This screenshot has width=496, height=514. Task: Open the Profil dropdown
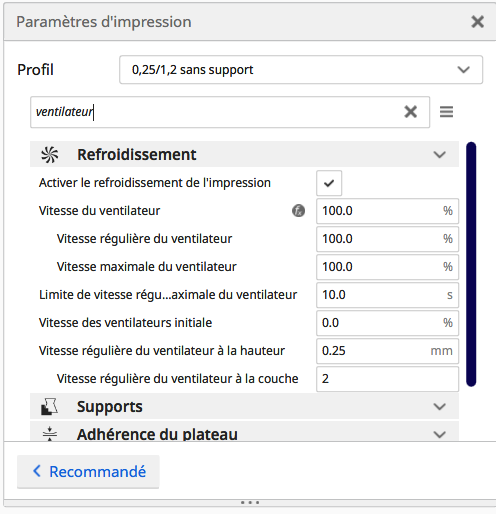pyautogui.click(x=301, y=70)
